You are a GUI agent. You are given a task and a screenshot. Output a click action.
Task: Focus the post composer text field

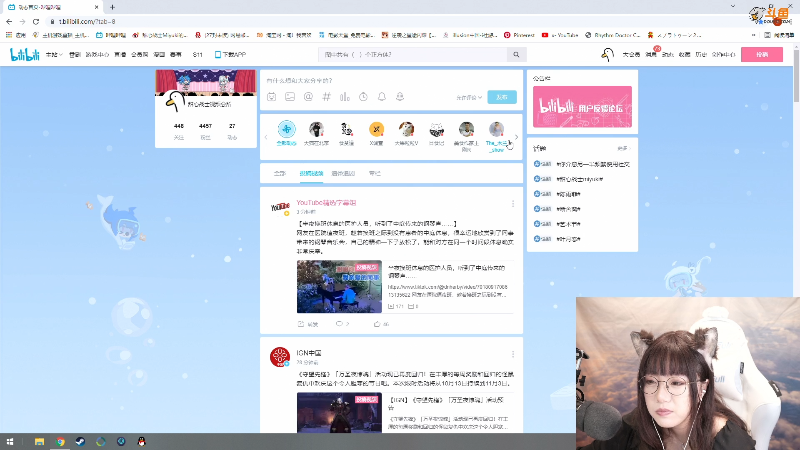click(x=391, y=81)
